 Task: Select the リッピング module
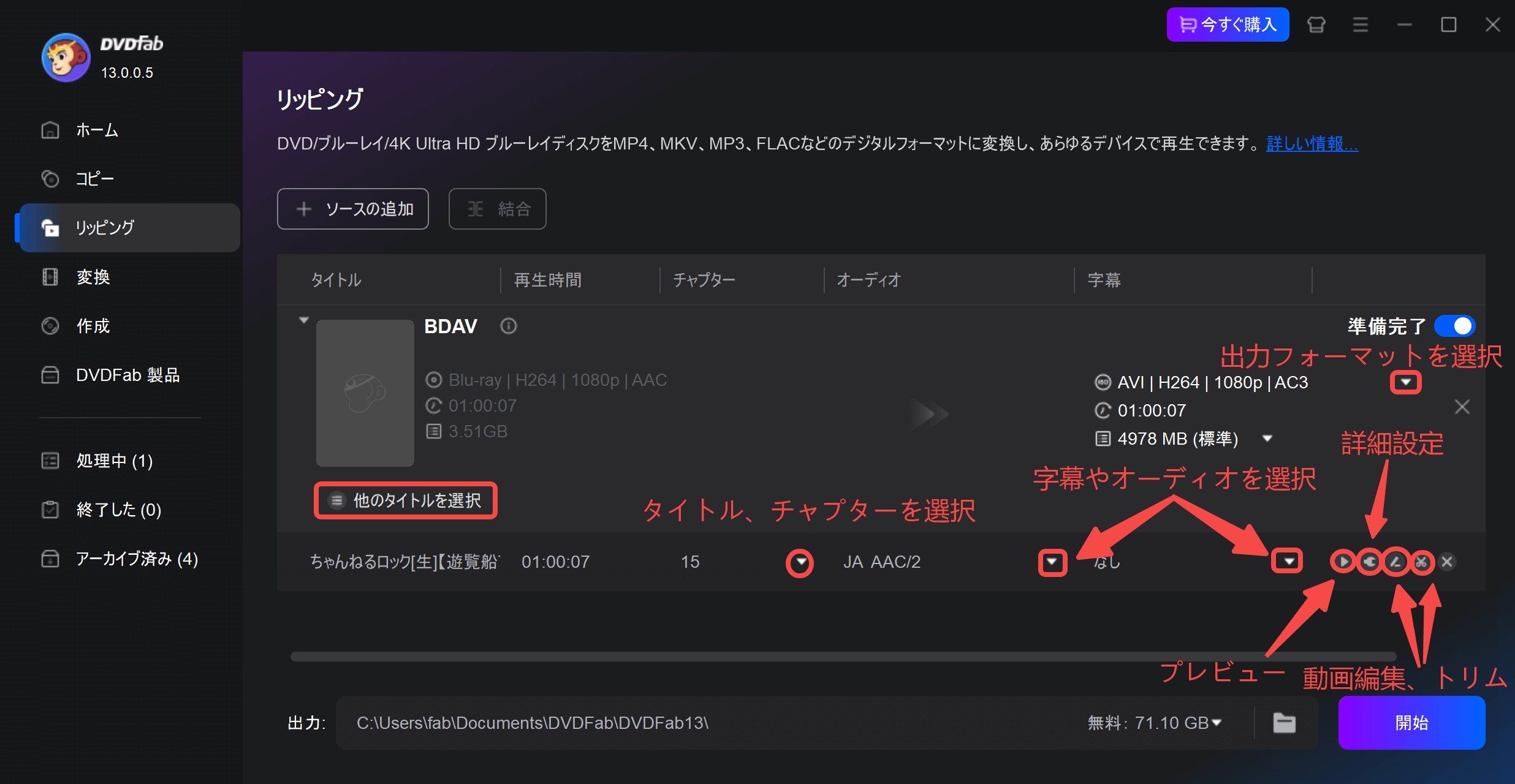pos(129,228)
